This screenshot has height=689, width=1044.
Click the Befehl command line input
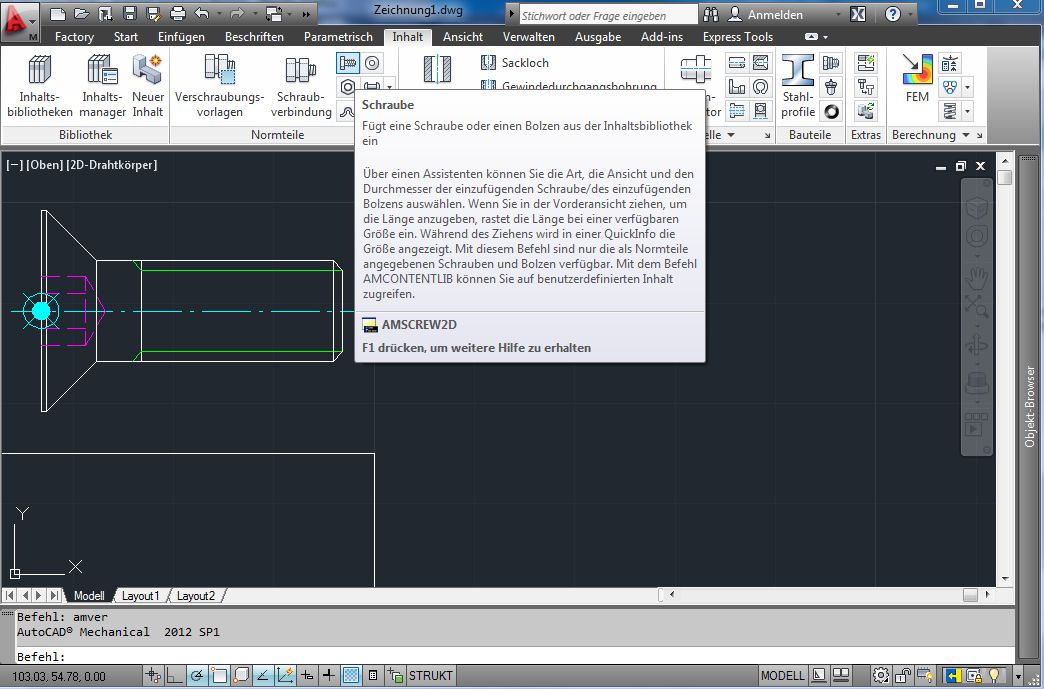(514, 656)
